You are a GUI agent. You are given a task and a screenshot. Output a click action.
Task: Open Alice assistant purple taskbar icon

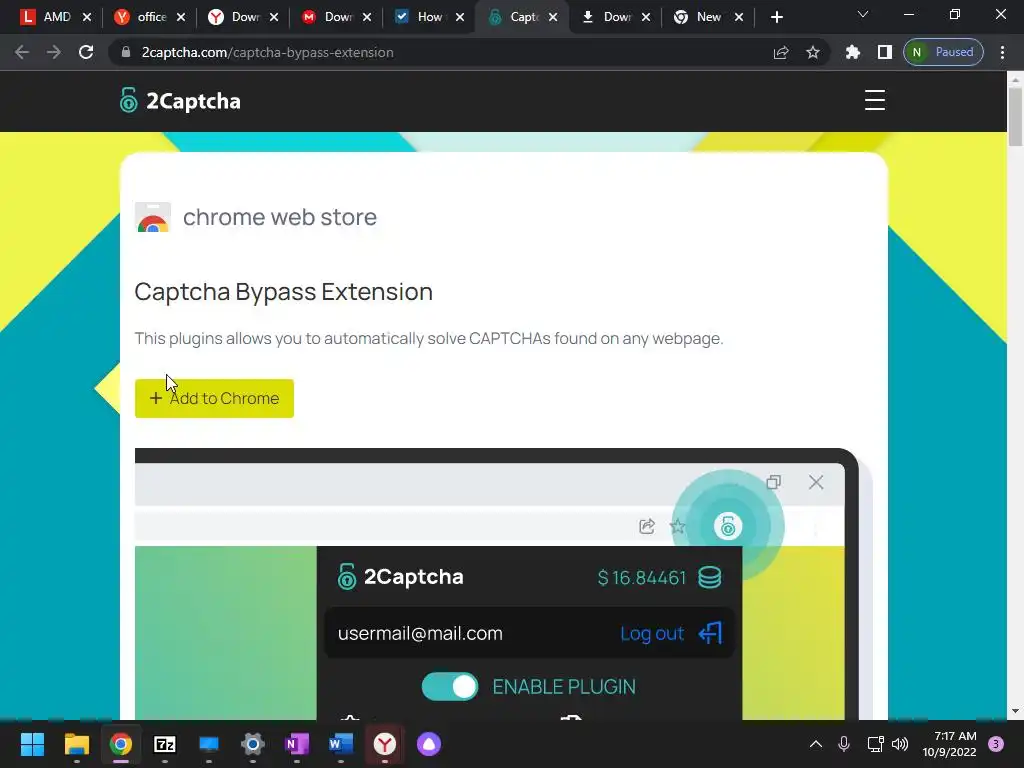[x=429, y=744]
